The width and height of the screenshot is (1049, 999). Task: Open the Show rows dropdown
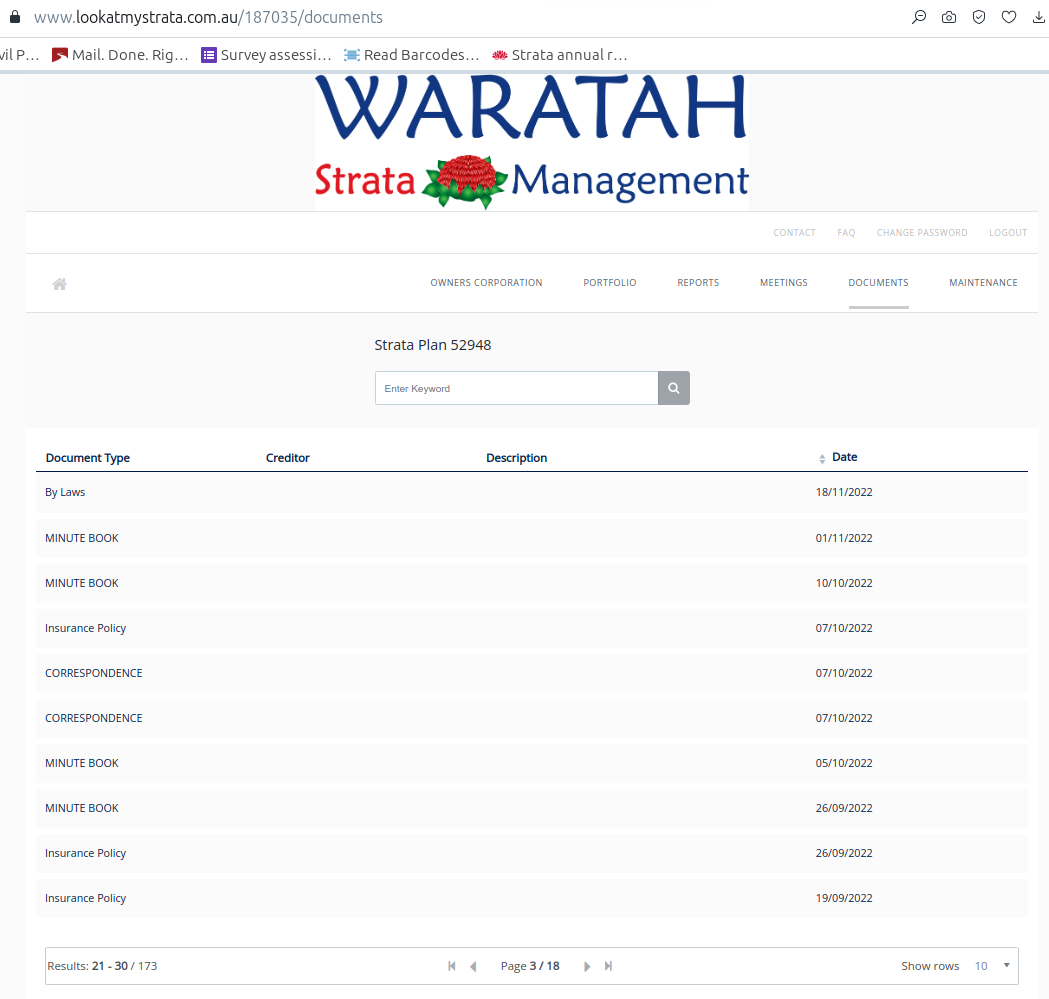pyautogui.click(x=991, y=966)
